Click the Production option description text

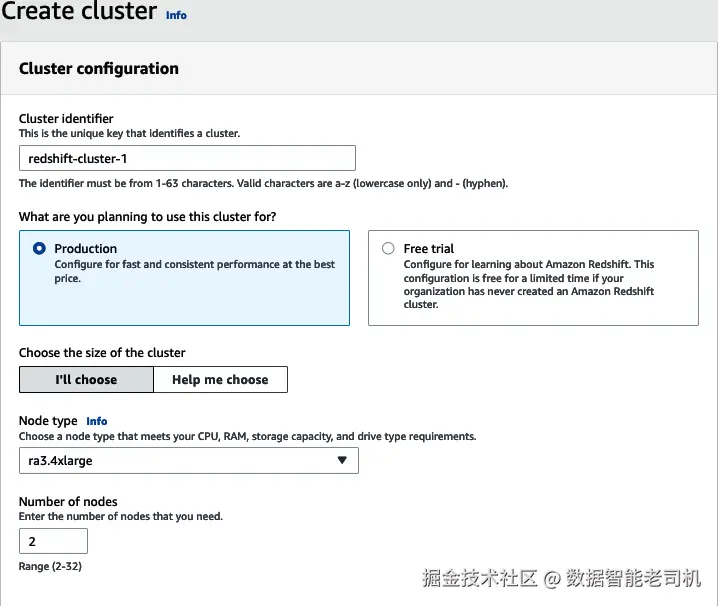[x=194, y=271]
